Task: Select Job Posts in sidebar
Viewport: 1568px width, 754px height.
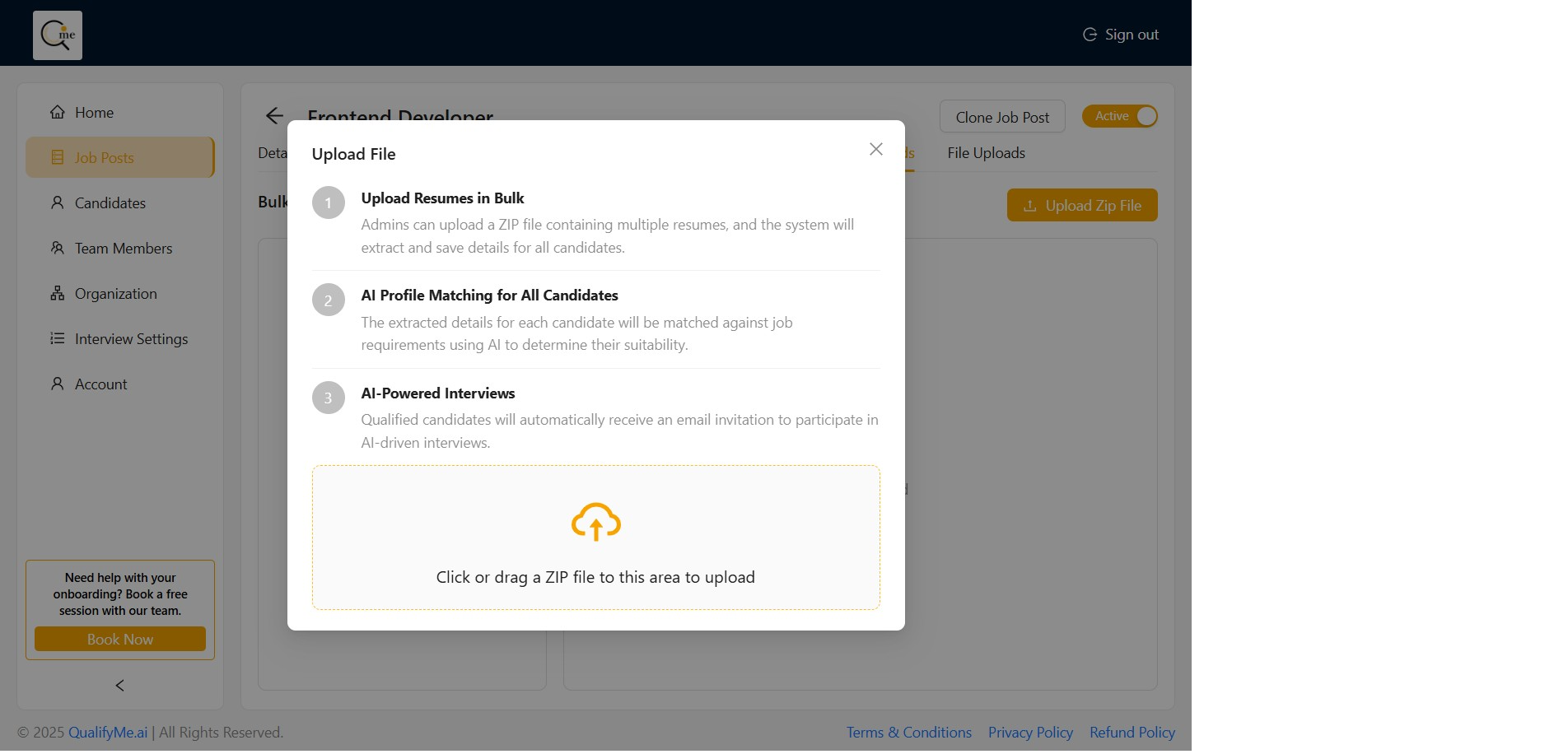Action: tap(104, 158)
